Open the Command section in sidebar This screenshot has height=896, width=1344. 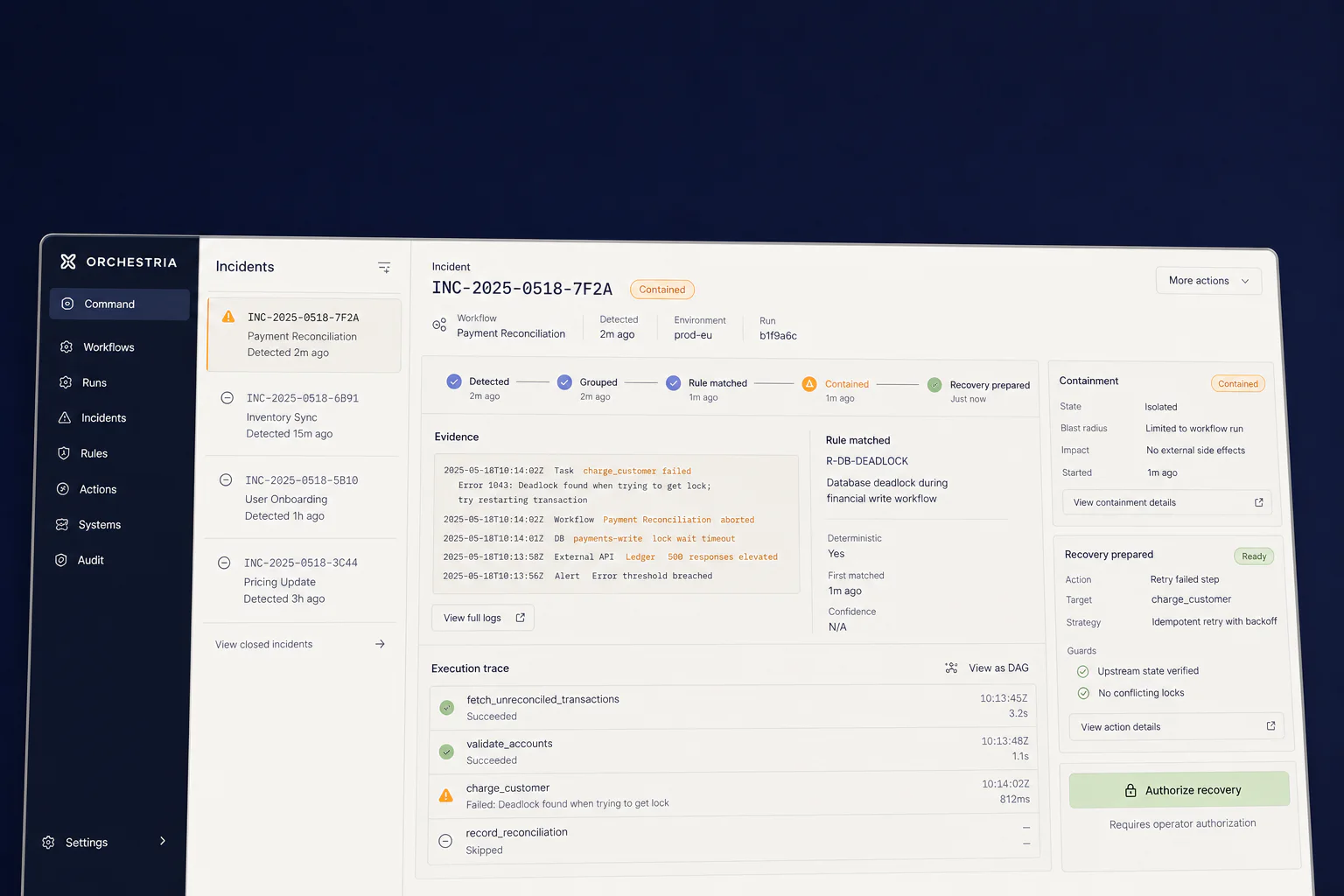(x=120, y=304)
